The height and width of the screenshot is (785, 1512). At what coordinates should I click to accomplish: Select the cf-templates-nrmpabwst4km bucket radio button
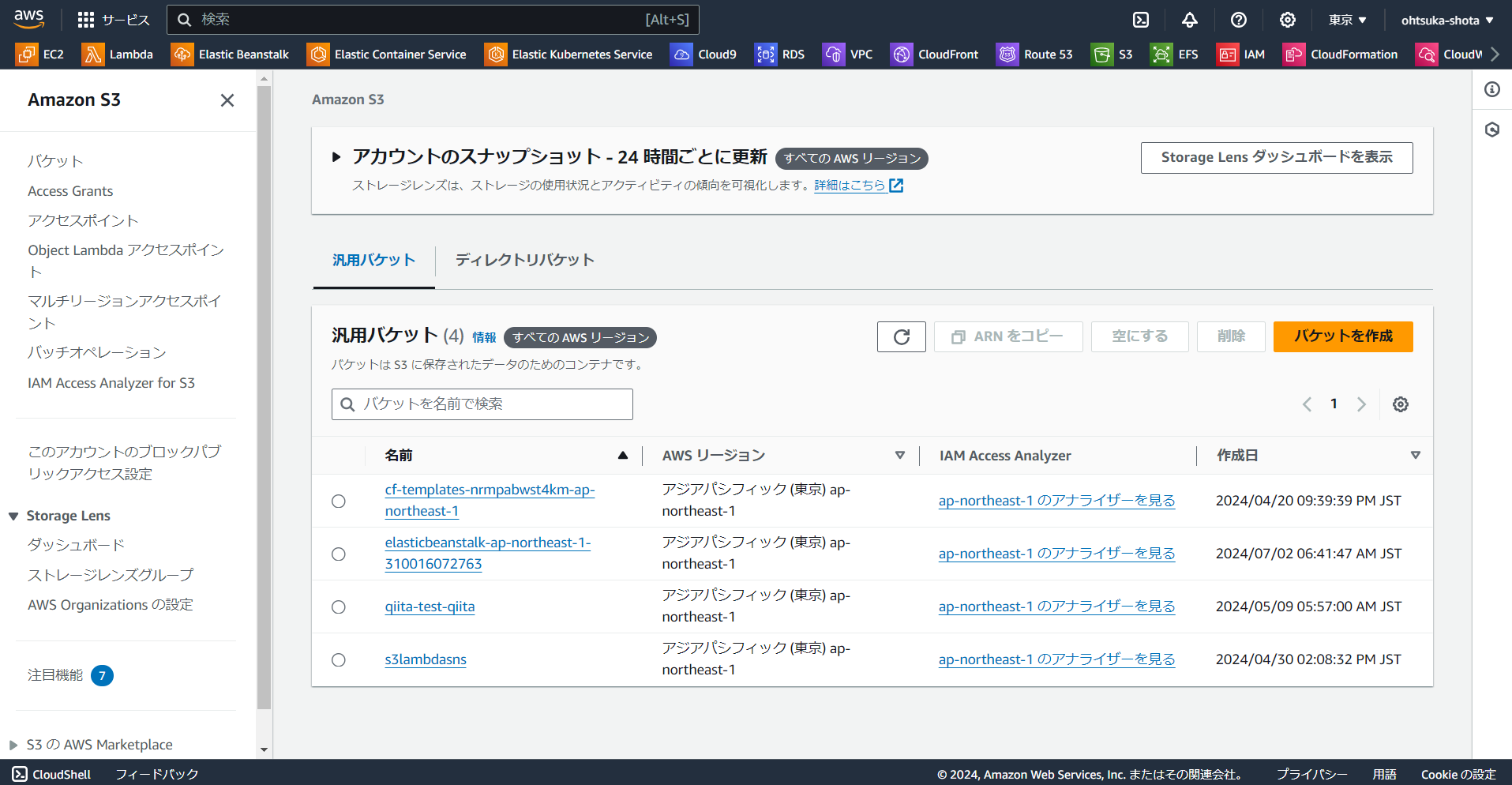coord(339,501)
